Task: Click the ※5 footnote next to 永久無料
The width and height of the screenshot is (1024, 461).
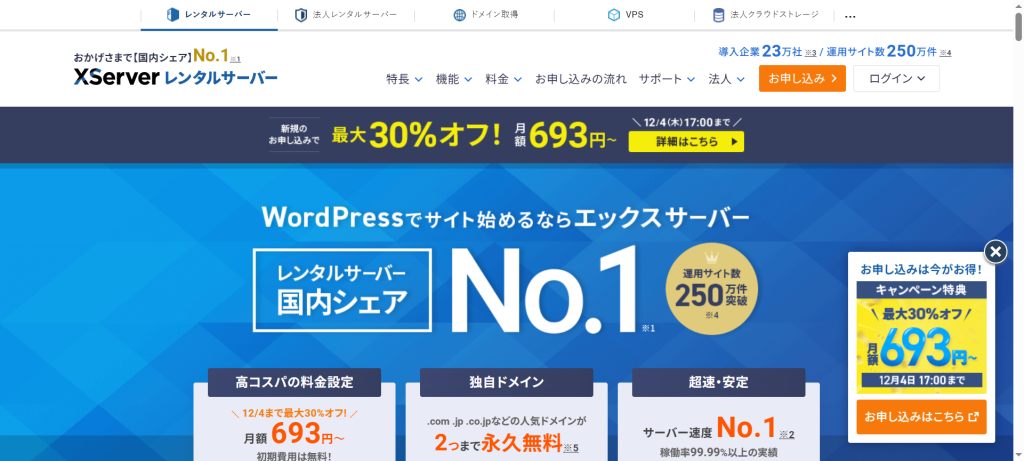Action: click(571, 448)
